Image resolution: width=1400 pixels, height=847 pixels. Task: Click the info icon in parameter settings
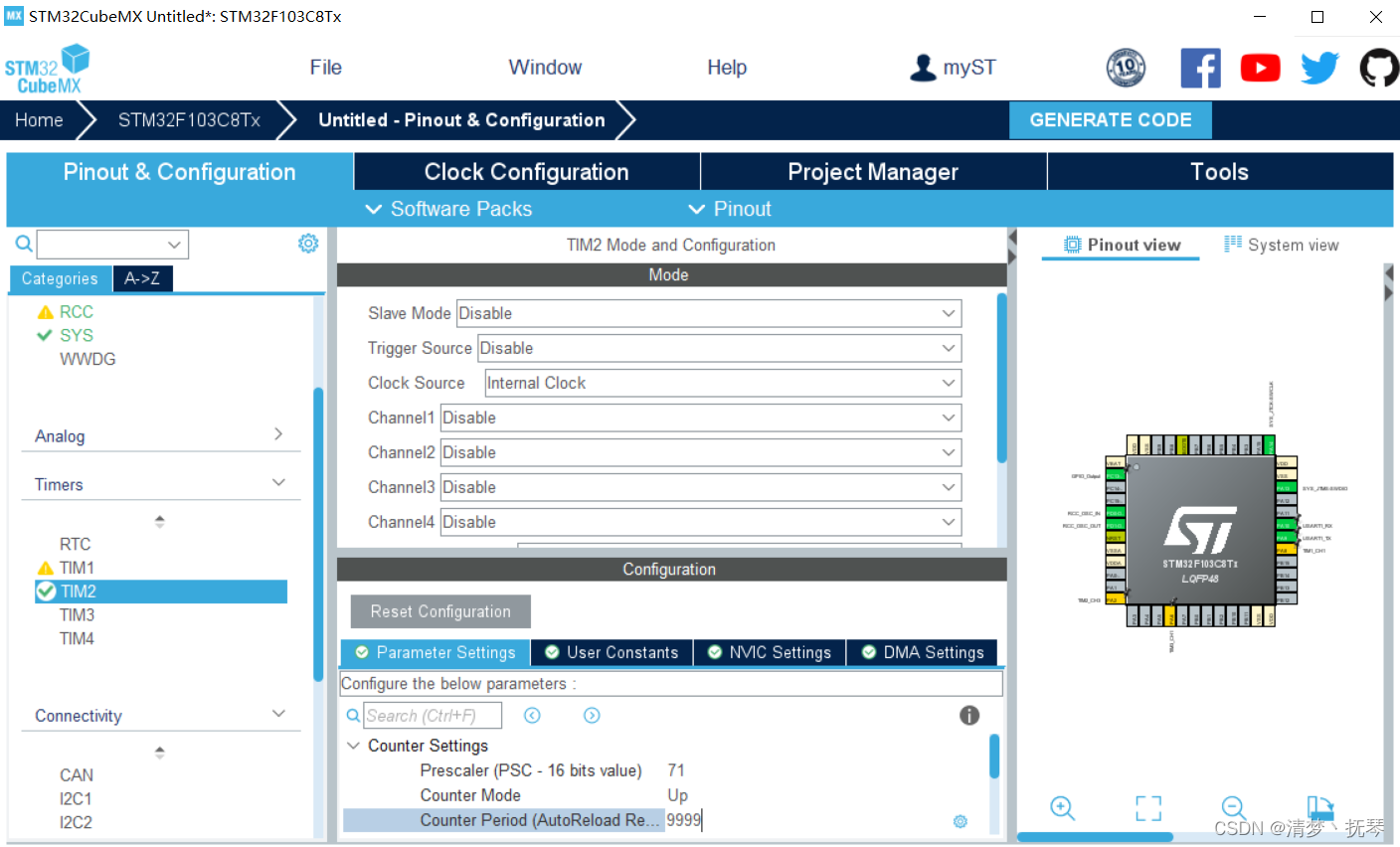[969, 715]
